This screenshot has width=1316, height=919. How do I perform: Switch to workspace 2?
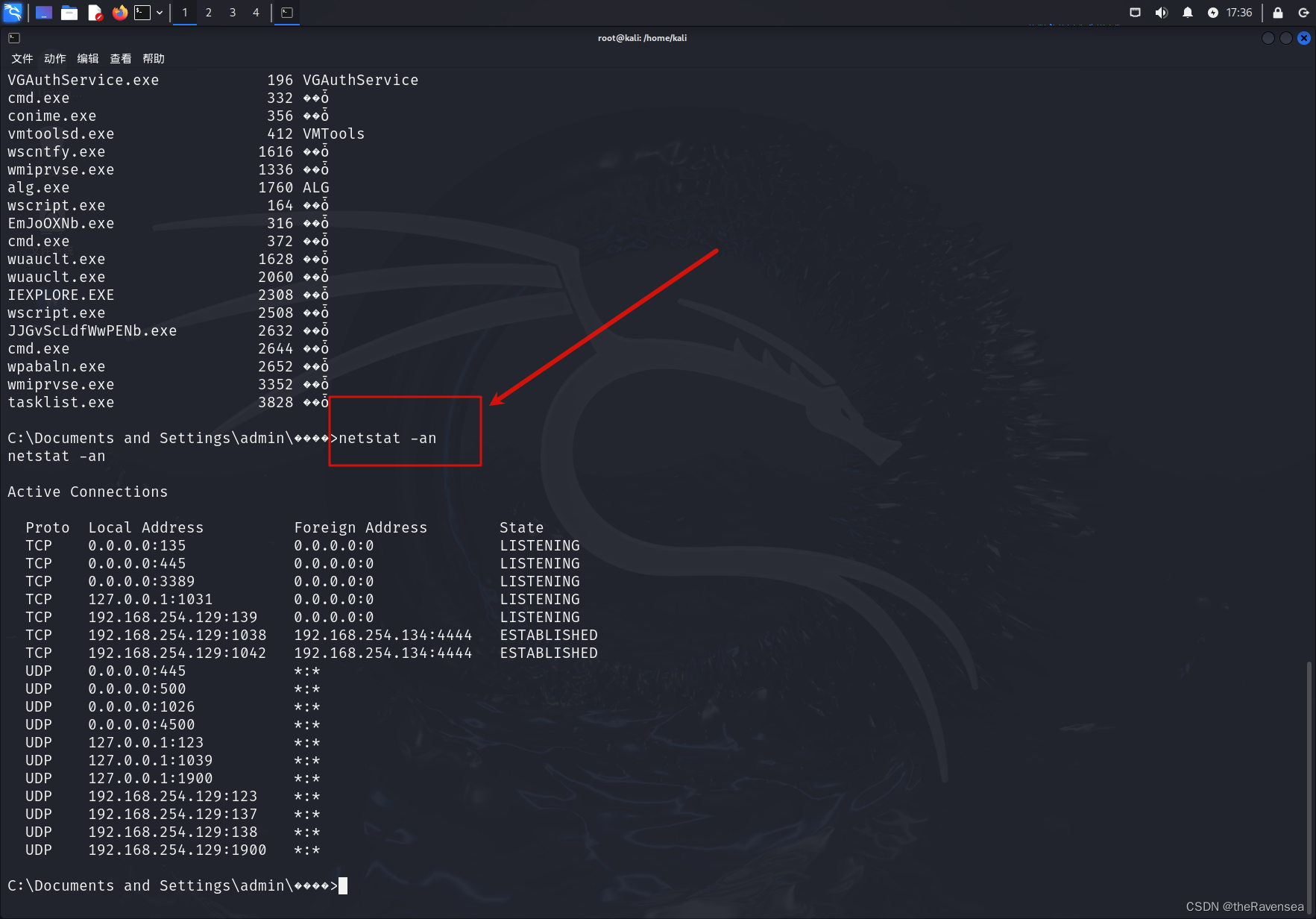point(209,13)
